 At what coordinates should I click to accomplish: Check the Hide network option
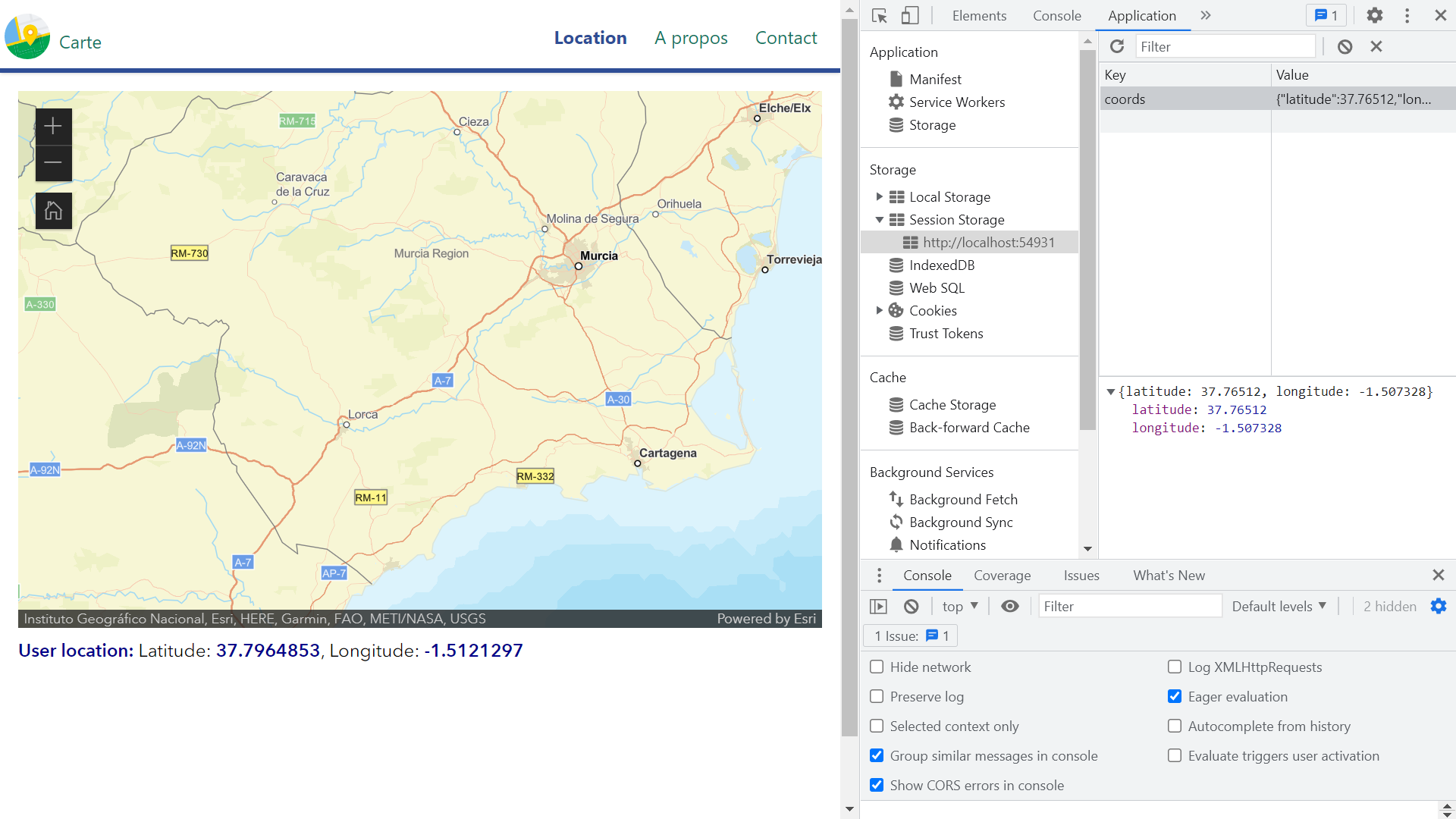[877, 667]
